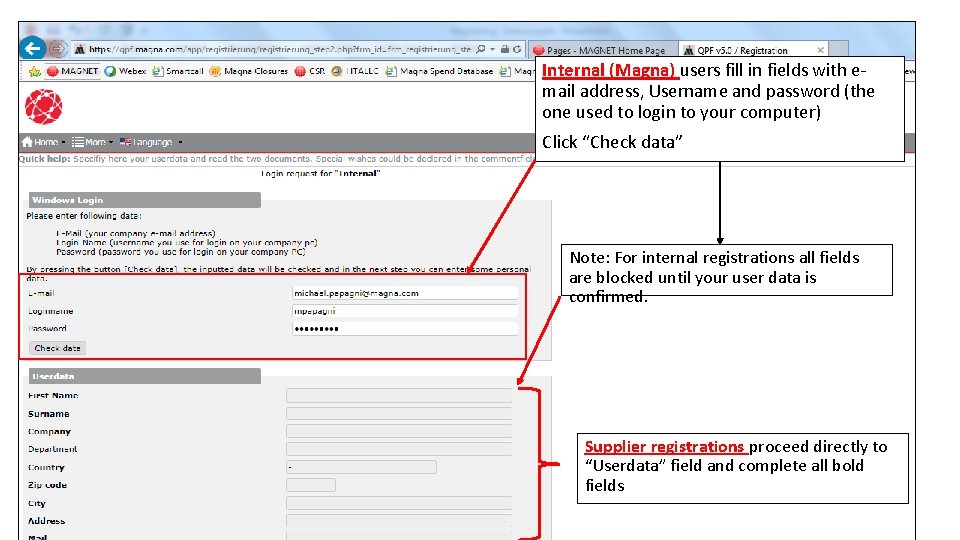Open the CSR bookmark
This screenshot has height=540, width=960.
(310, 71)
